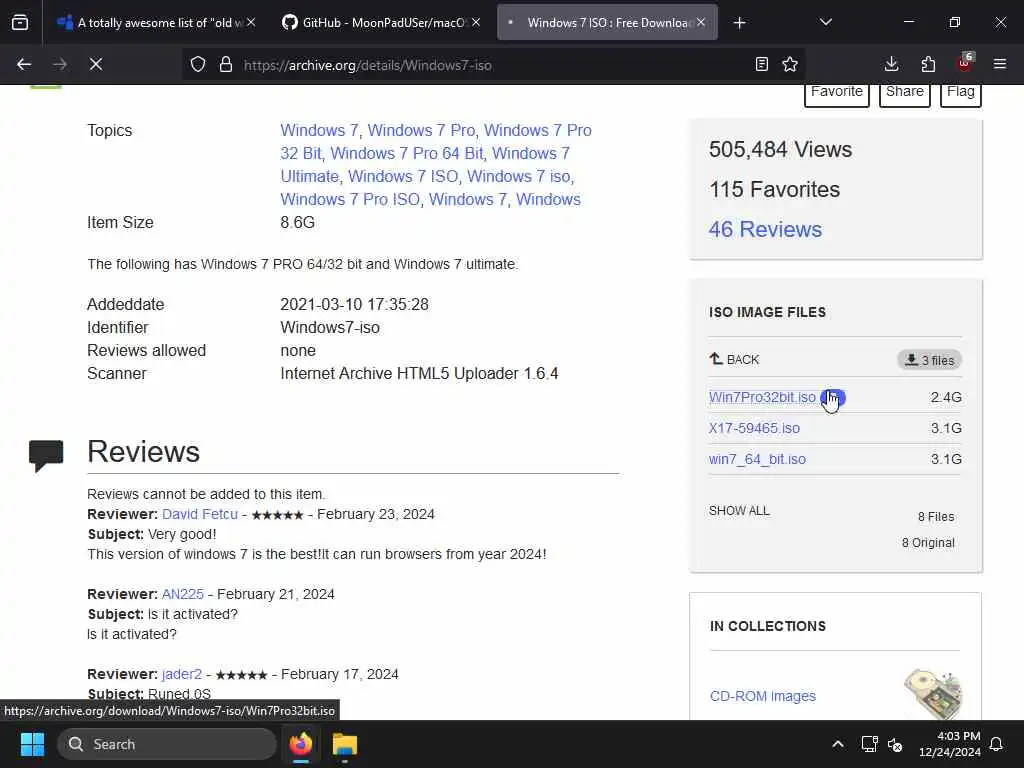Stop loading the page

(x=96, y=64)
